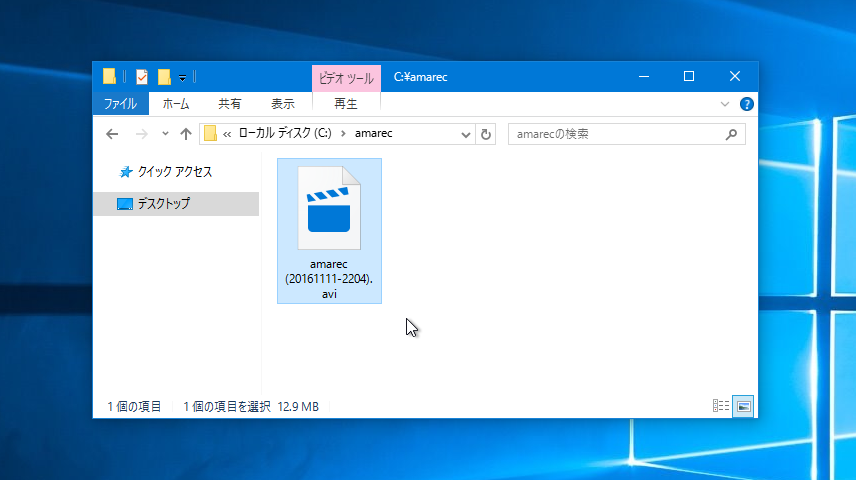Close the Explorer window
The image size is (856, 480).
tap(735, 76)
